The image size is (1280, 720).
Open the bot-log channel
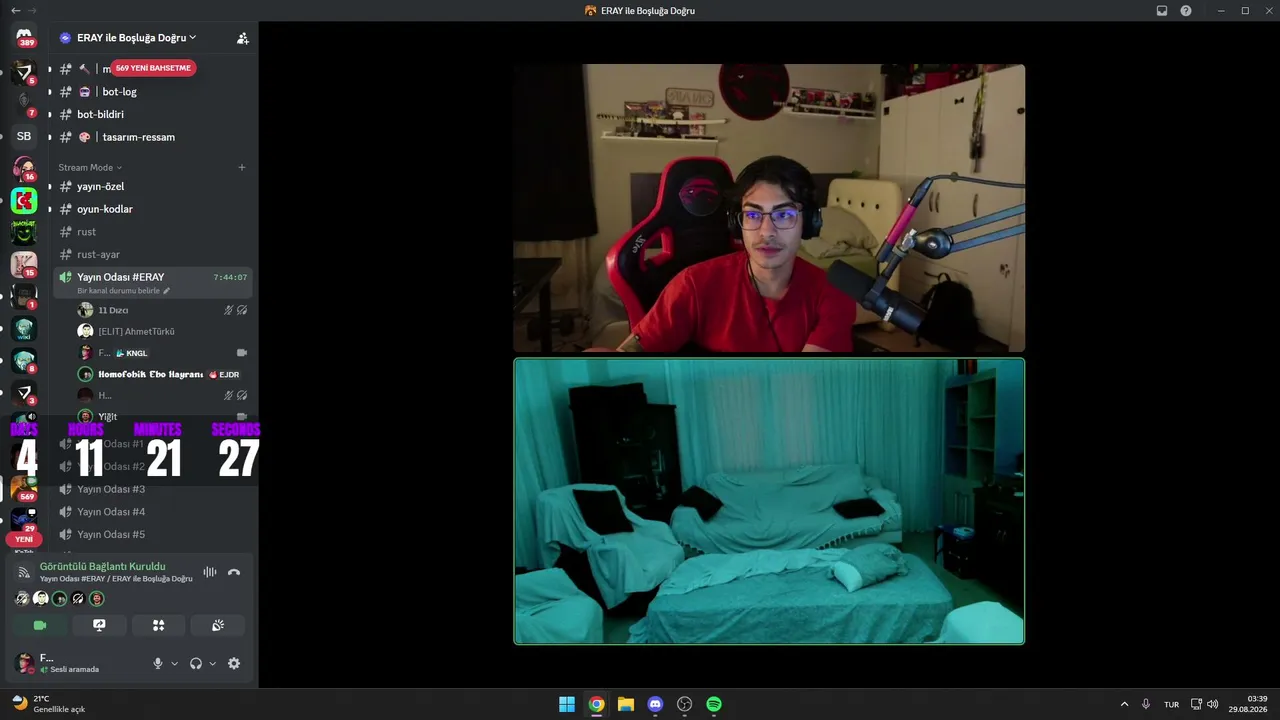[x=152, y=92]
